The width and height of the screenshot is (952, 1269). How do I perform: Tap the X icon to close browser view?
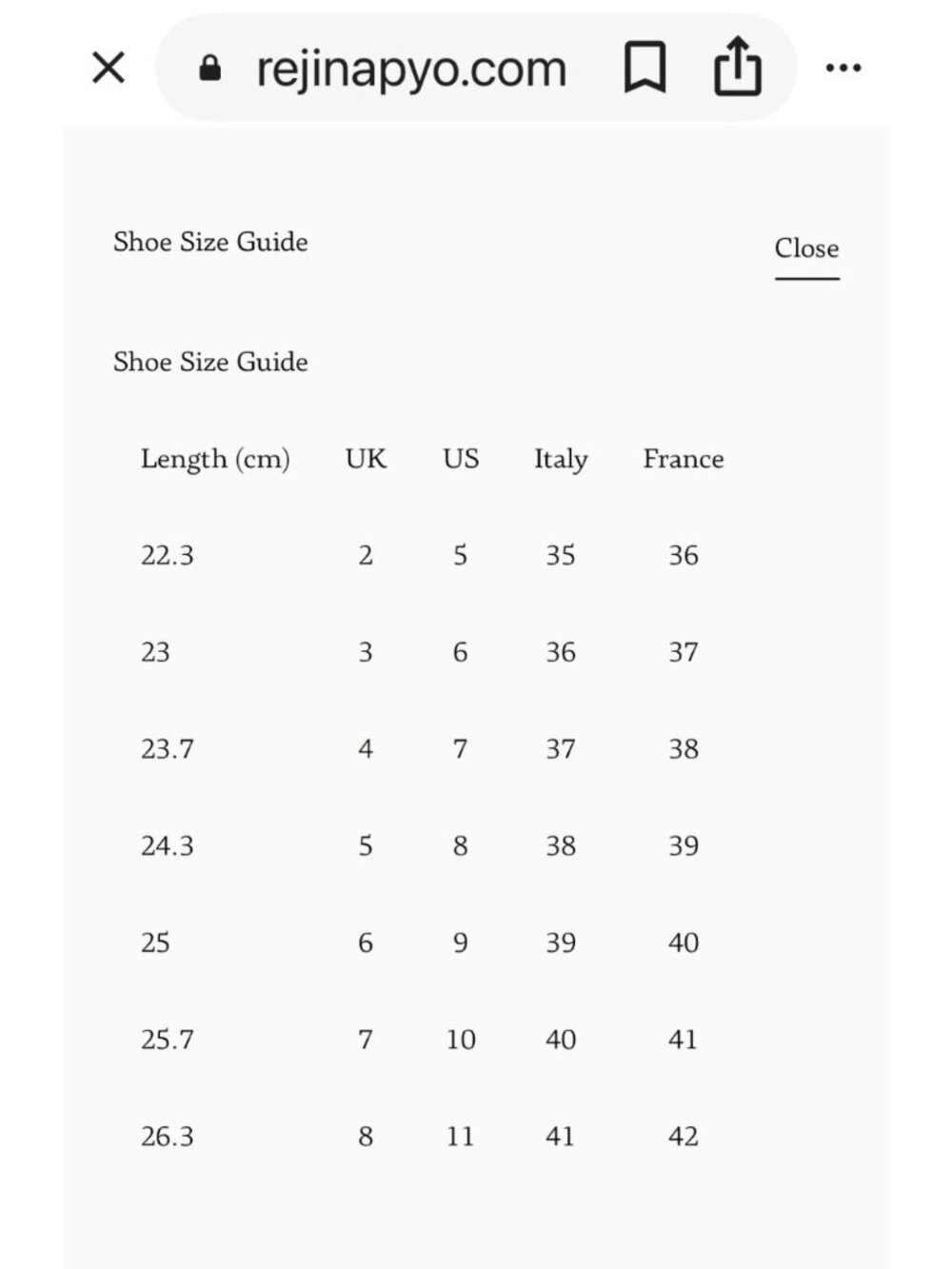pyautogui.click(x=109, y=68)
